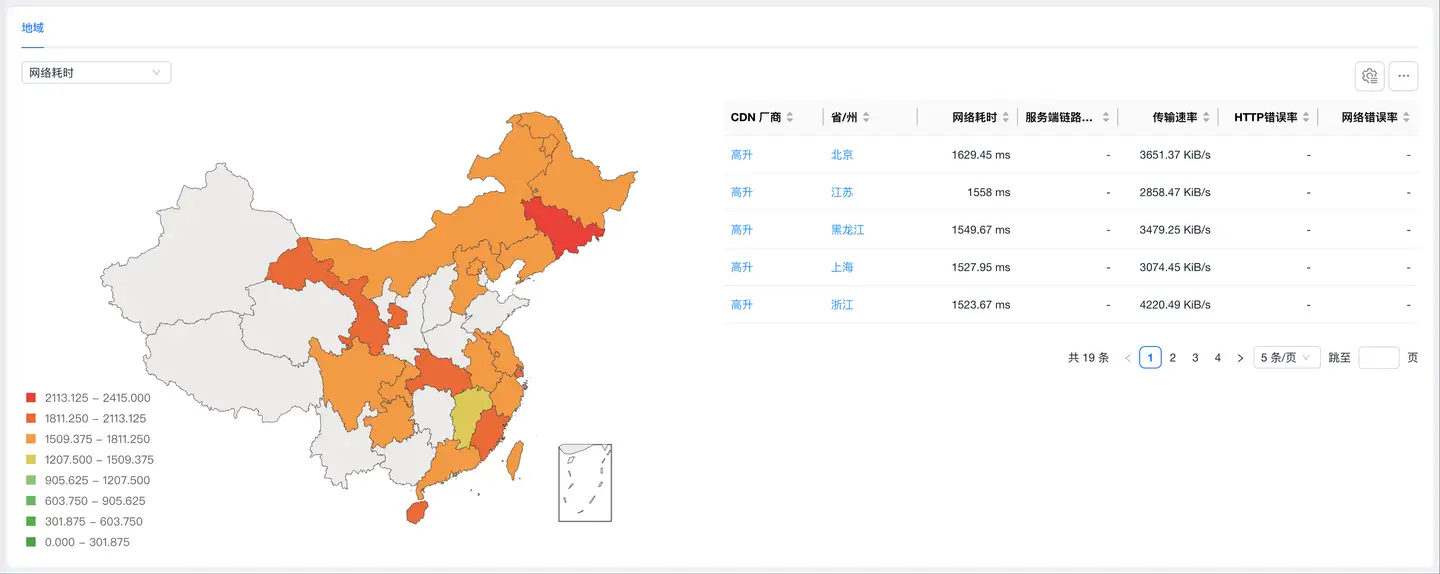1440x574 pixels.
Task: Open the 北京 province link
Action: (842, 155)
